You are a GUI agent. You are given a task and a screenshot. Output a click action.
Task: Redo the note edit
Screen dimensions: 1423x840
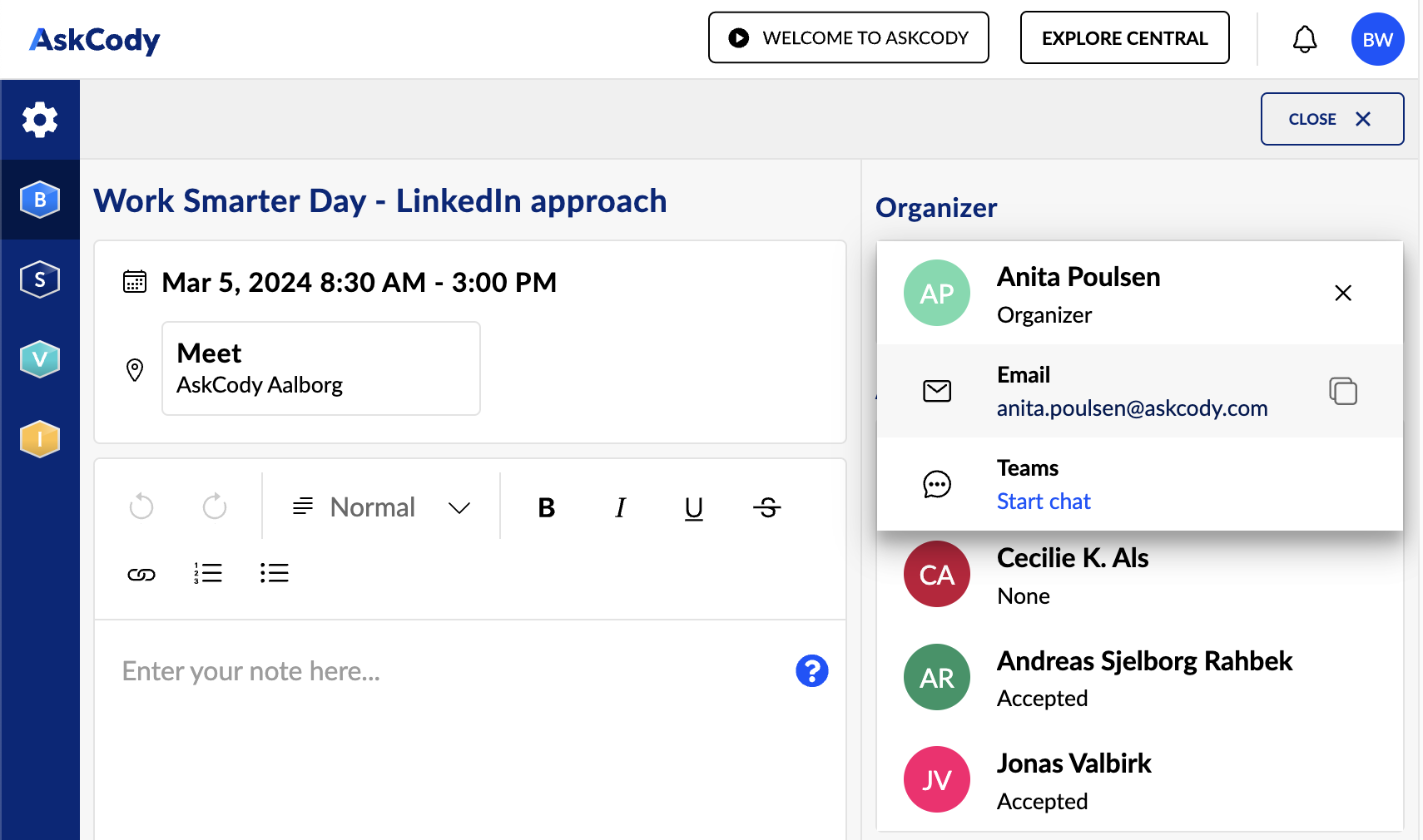click(215, 506)
